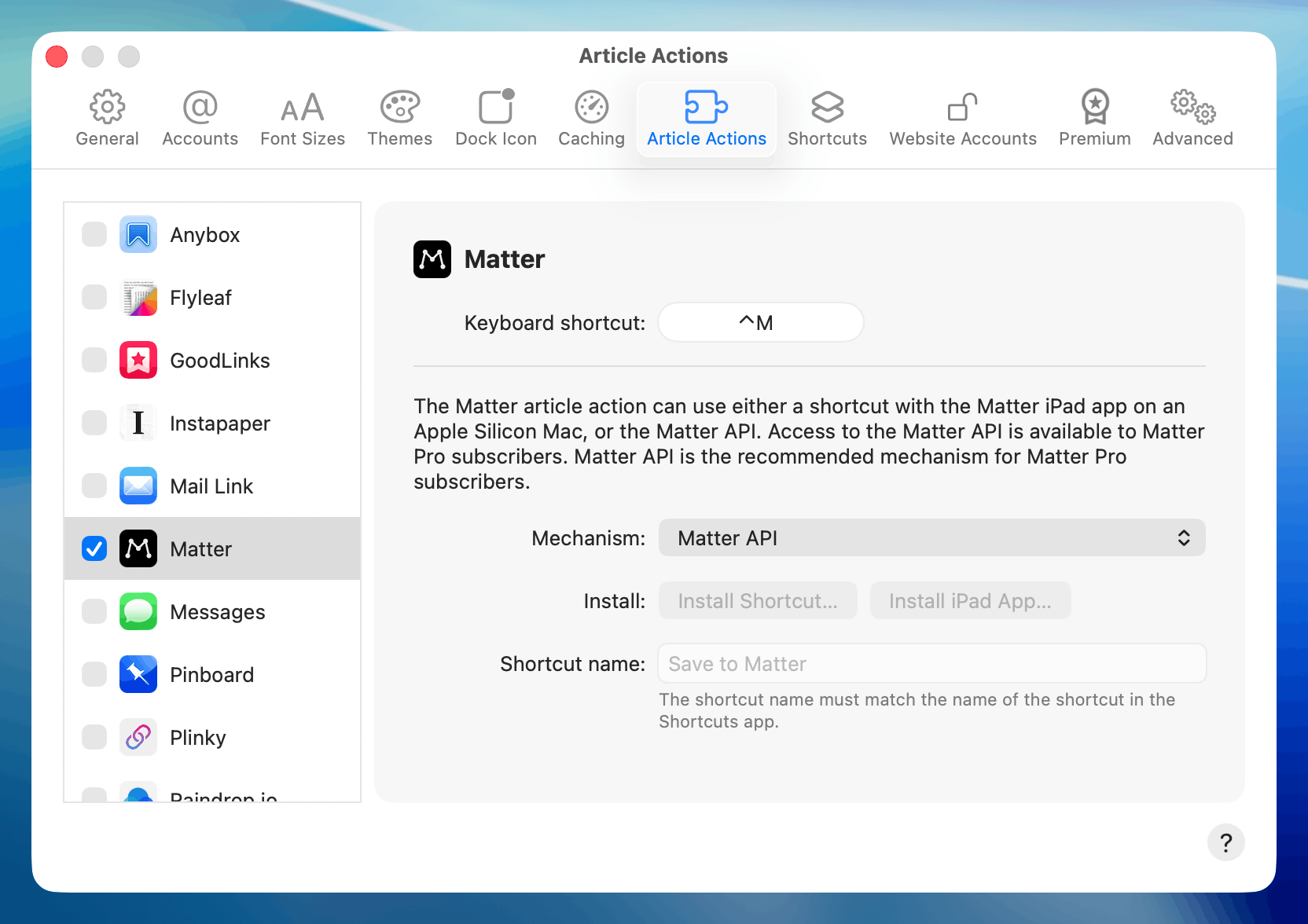
Task: Uncheck the Matter article action
Action: pyautogui.click(x=94, y=548)
